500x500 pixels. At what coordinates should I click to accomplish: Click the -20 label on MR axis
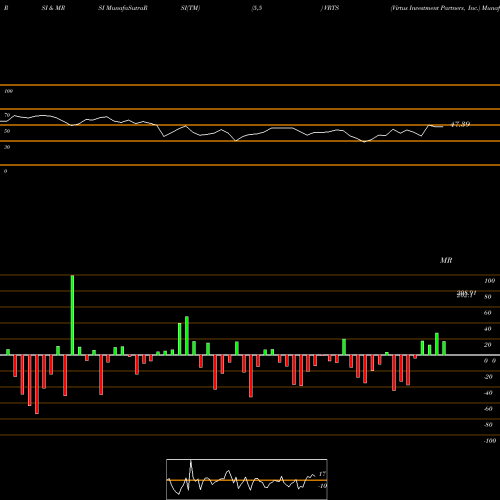[x=488, y=377]
